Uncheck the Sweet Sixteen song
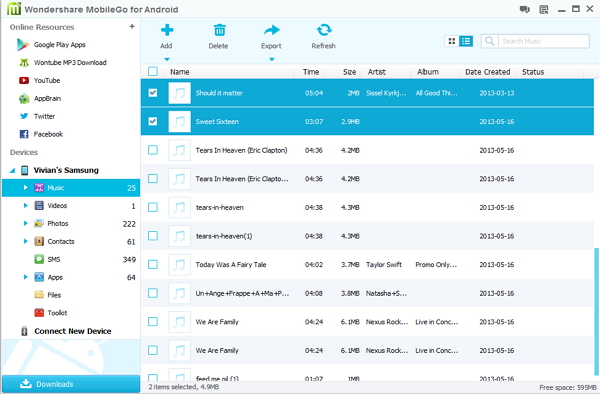 click(x=153, y=121)
